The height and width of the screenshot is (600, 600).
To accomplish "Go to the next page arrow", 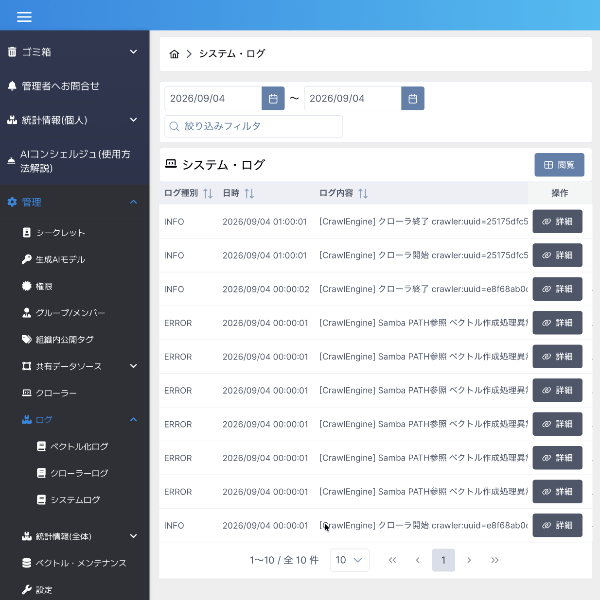I will (x=469, y=560).
